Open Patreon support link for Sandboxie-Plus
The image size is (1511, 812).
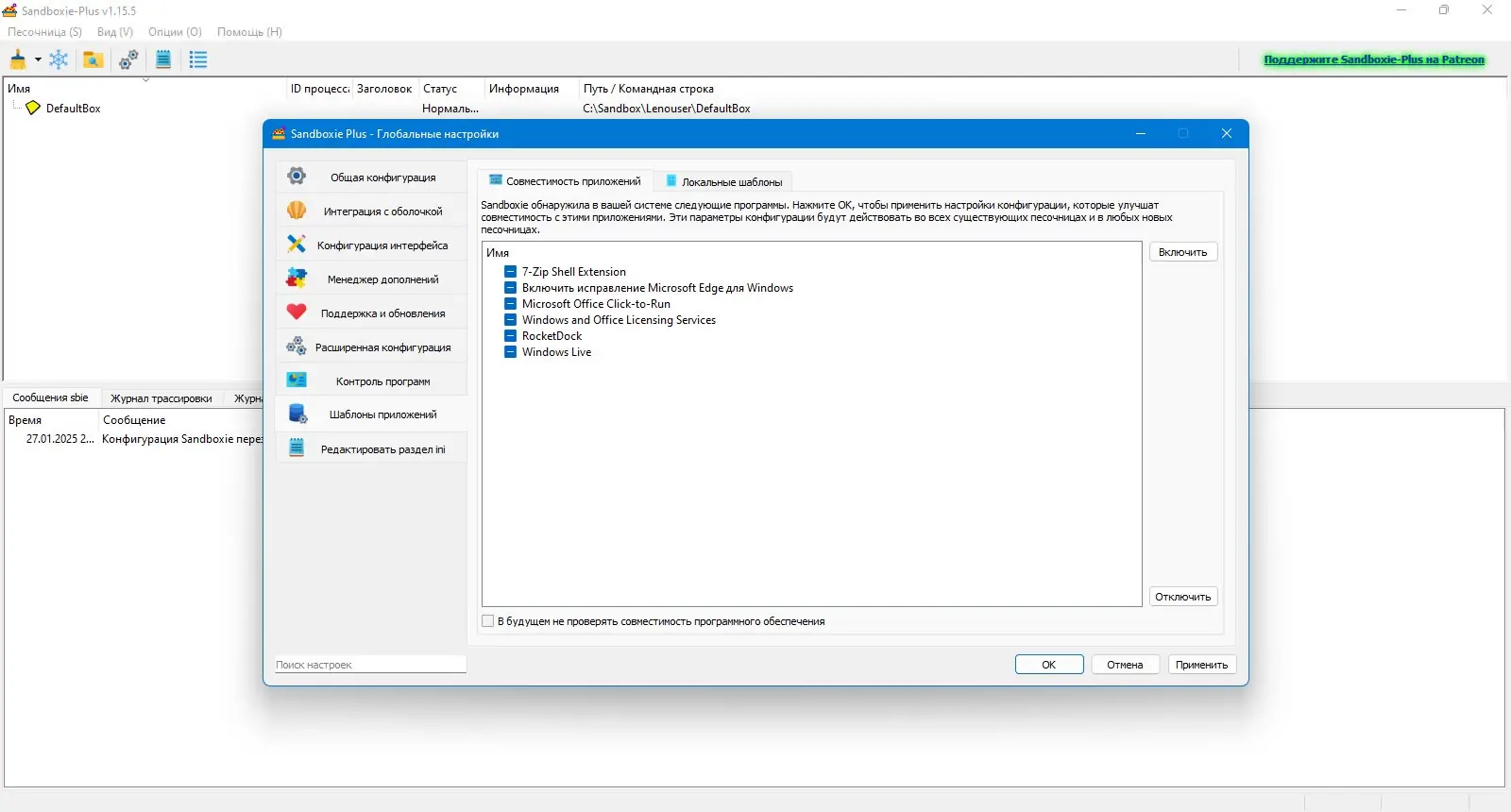(1374, 59)
